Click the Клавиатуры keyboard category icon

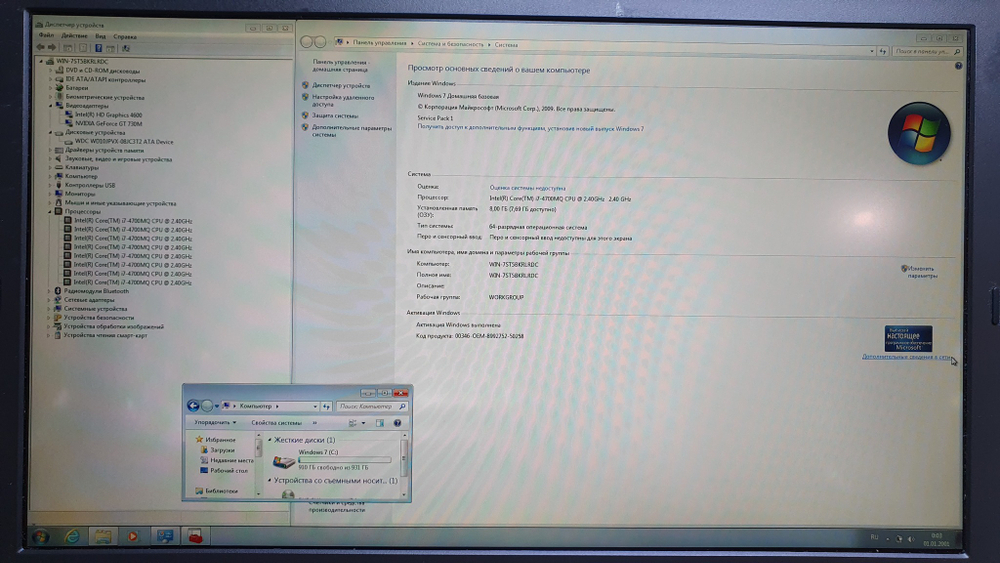click(59, 168)
